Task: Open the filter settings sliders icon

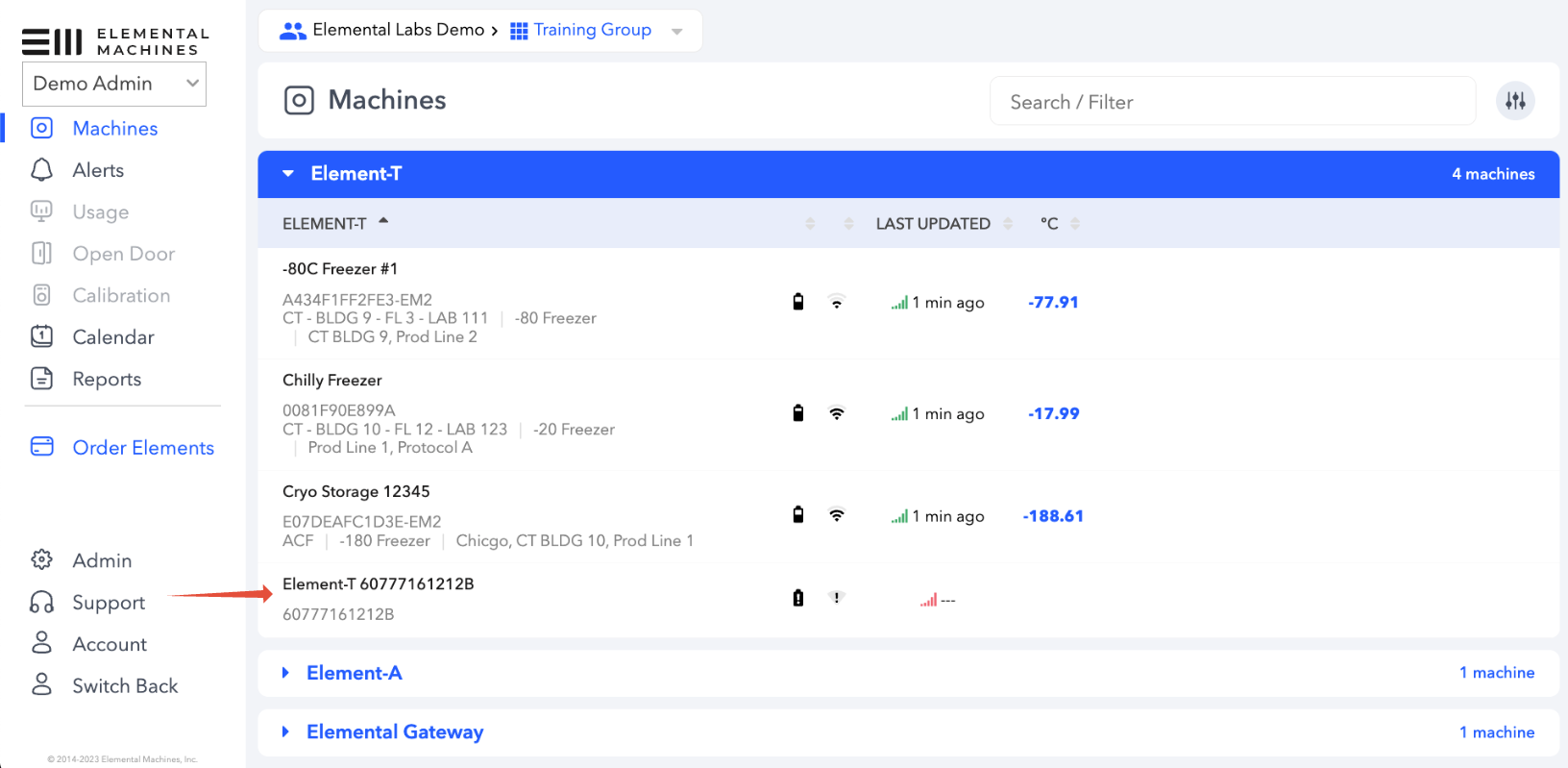Action: point(1515,101)
